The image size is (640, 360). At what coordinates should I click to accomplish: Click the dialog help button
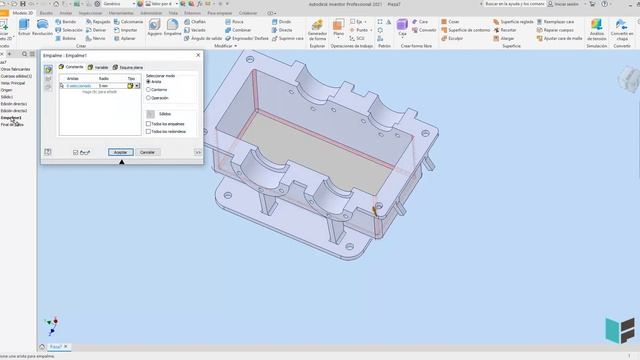pyautogui.click(x=48, y=152)
